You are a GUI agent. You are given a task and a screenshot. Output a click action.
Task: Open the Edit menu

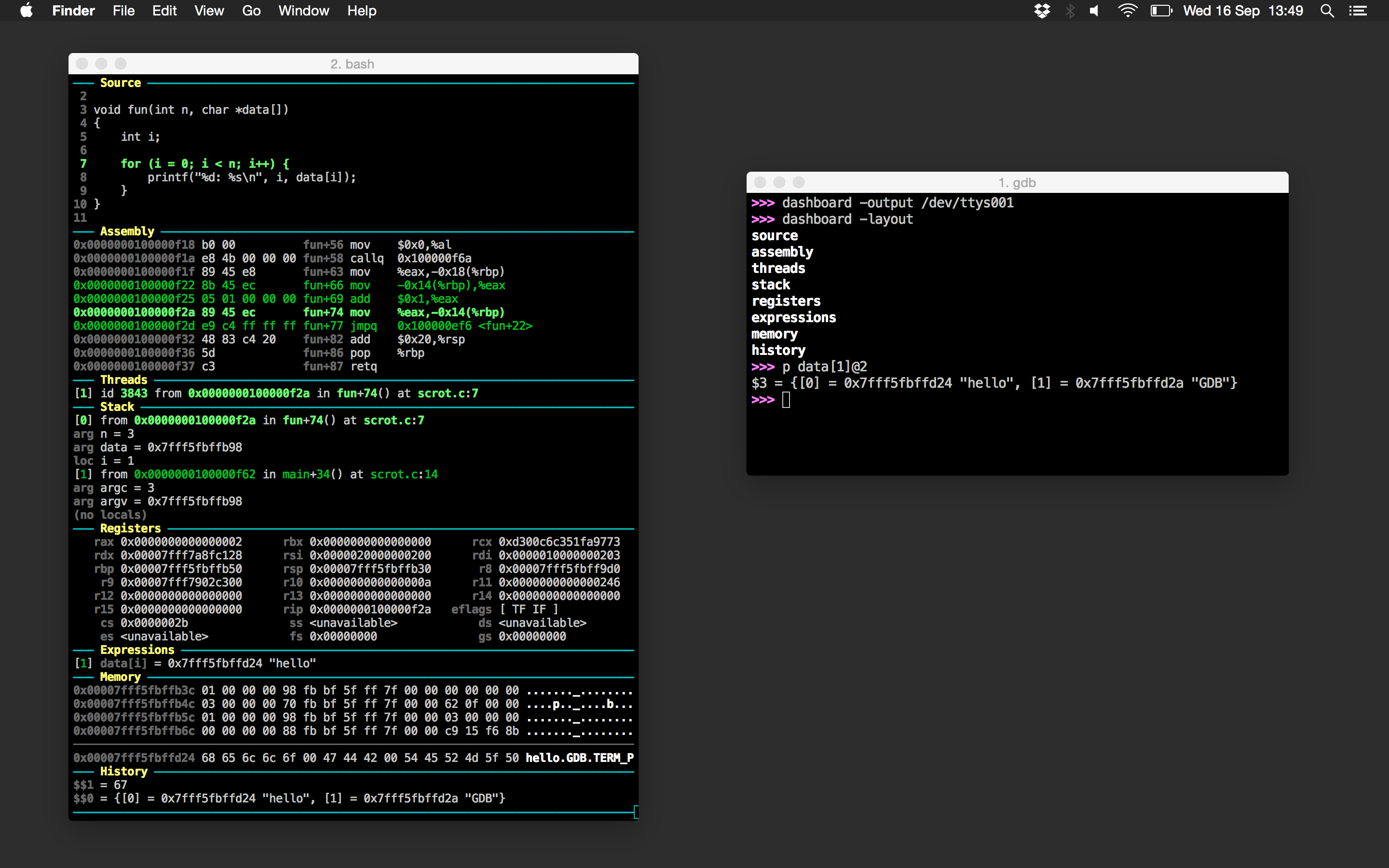[164, 10]
